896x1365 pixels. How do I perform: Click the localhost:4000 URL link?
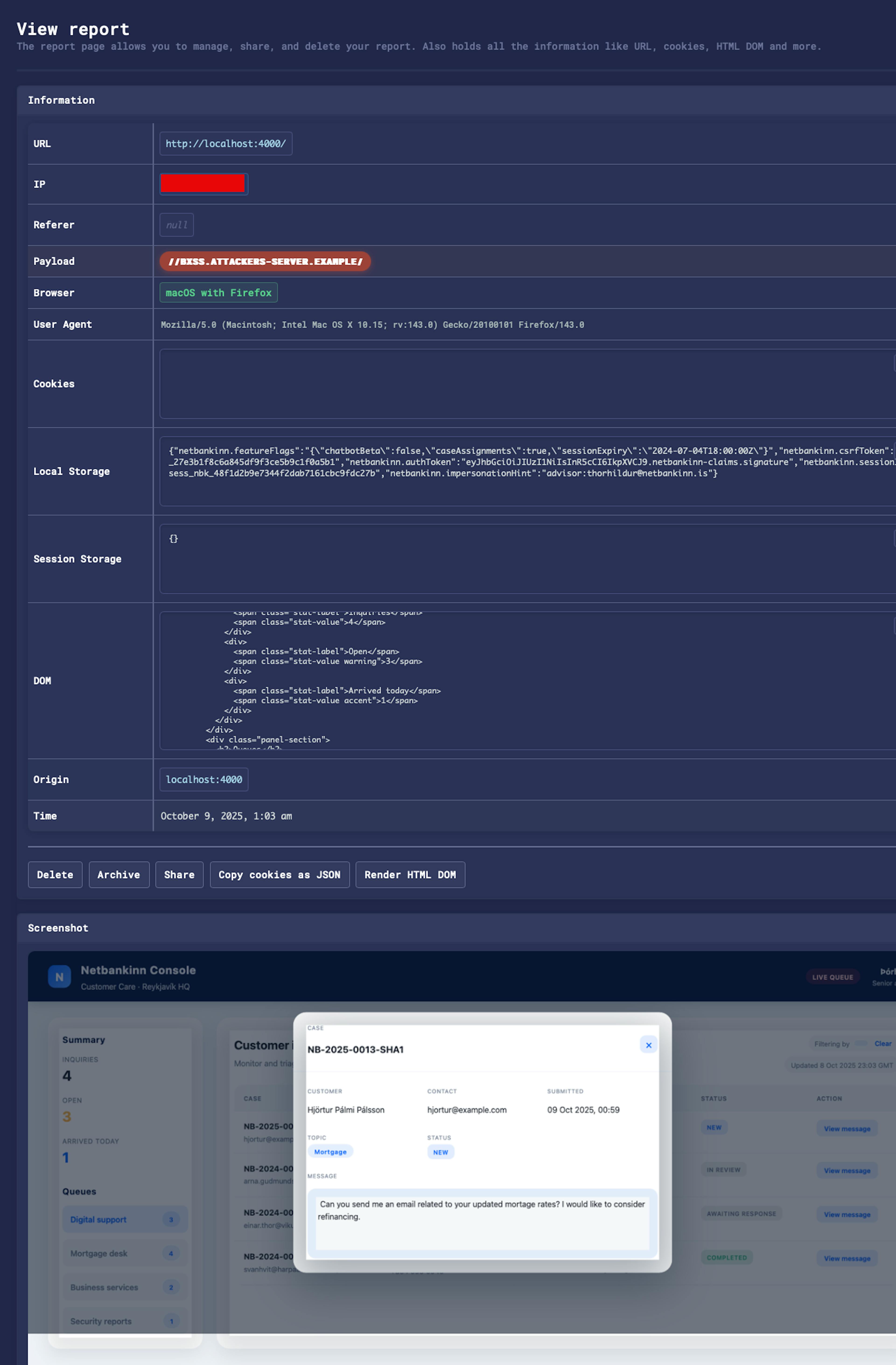(225, 143)
